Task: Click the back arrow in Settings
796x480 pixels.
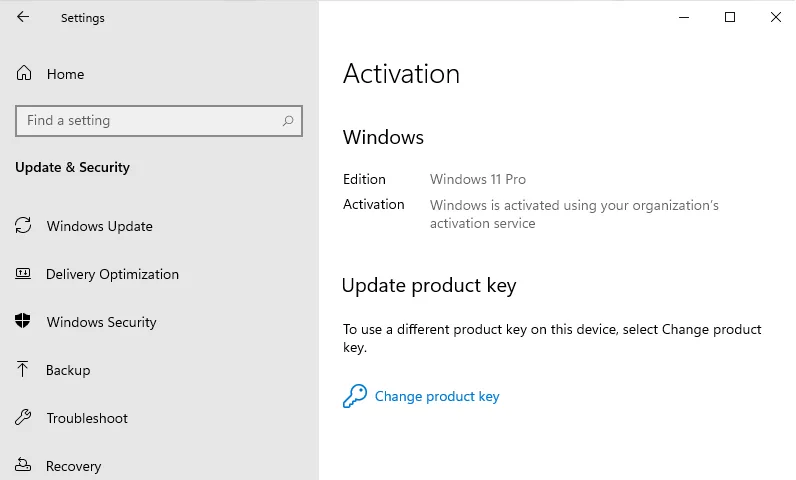Action: coord(23,17)
